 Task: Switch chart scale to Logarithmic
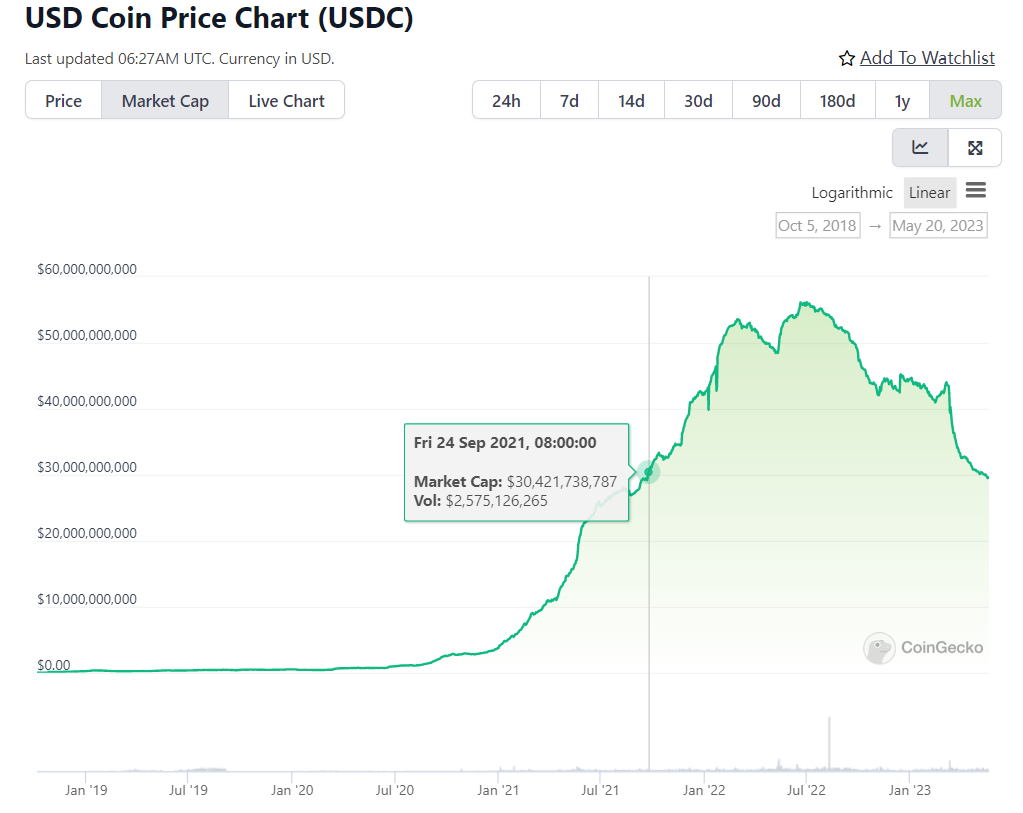click(852, 193)
